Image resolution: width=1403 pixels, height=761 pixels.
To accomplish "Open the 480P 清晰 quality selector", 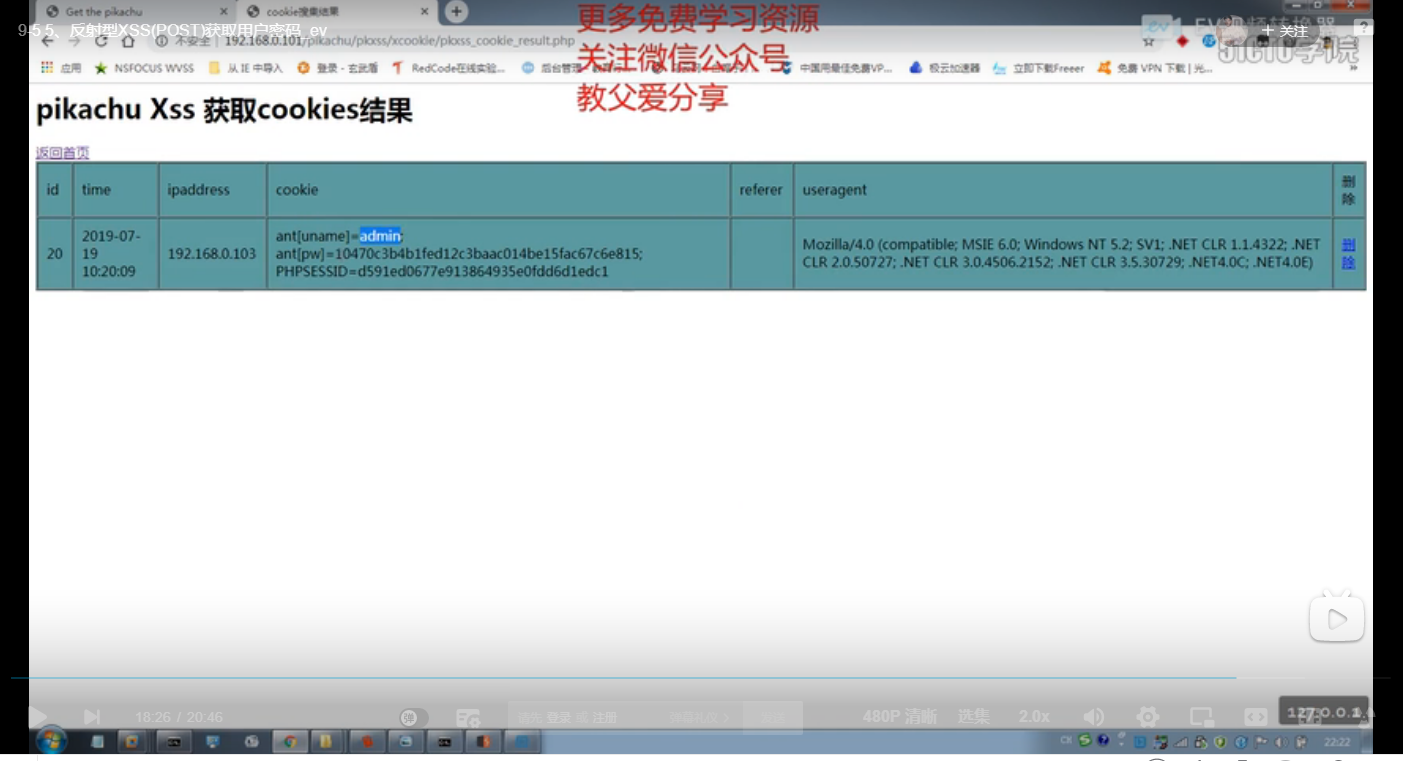I will pos(897,716).
